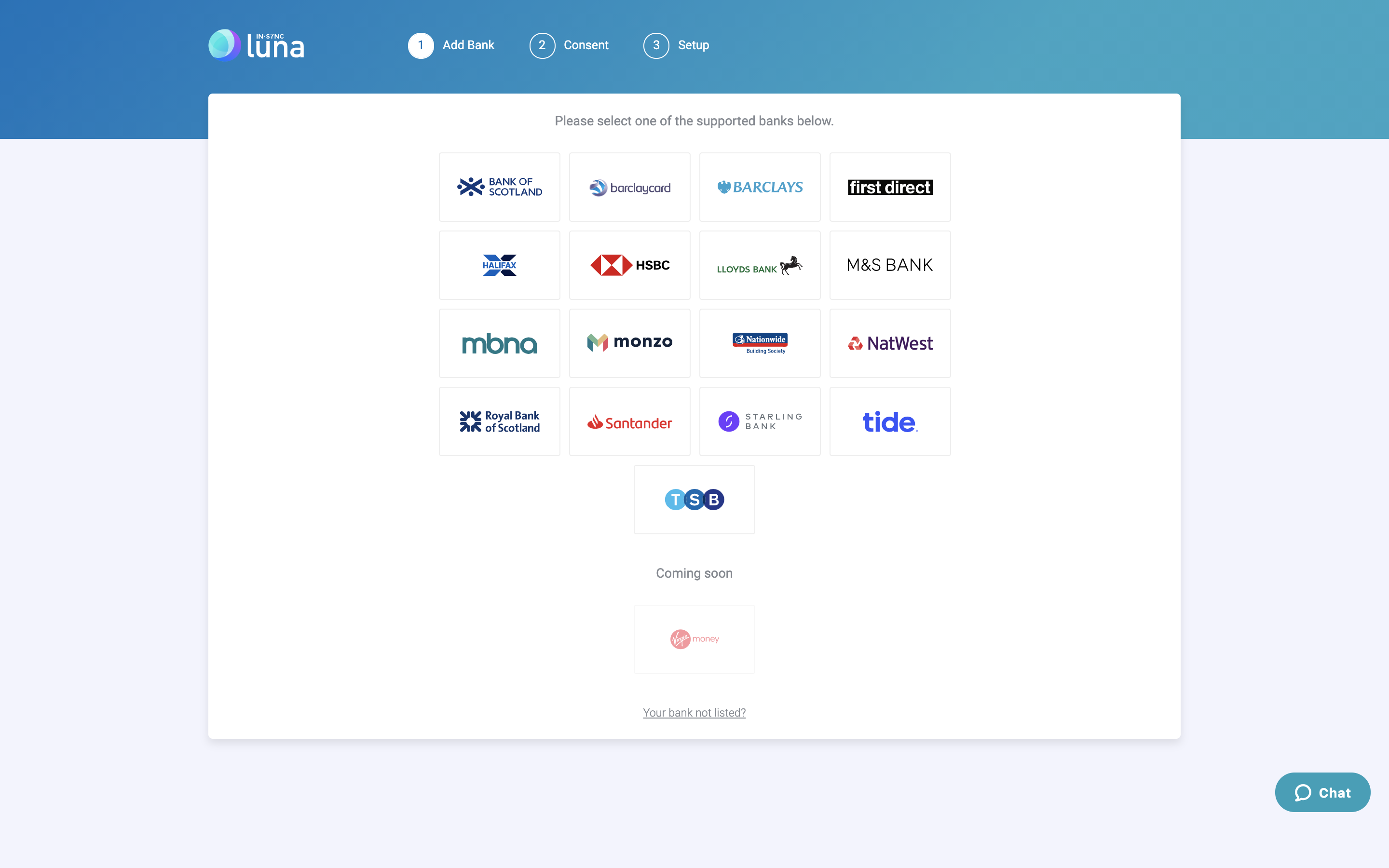The width and height of the screenshot is (1389, 868).
Task: Click the Consent step indicator
Action: [x=569, y=45]
